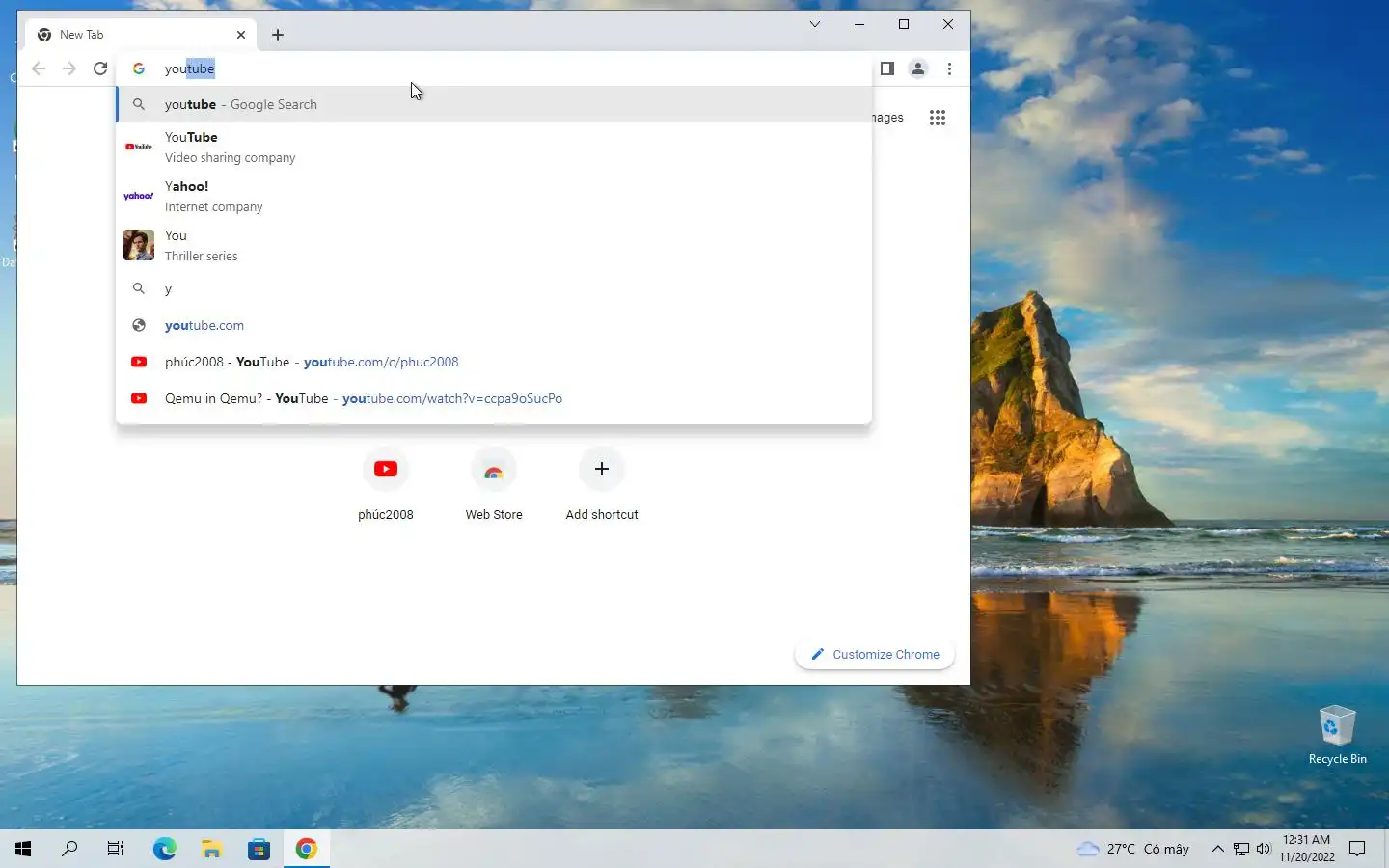This screenshot has width=1389, height=868.
Task: Click the Yahoo logo icon in suggestions
Action: tap(139, 196)
